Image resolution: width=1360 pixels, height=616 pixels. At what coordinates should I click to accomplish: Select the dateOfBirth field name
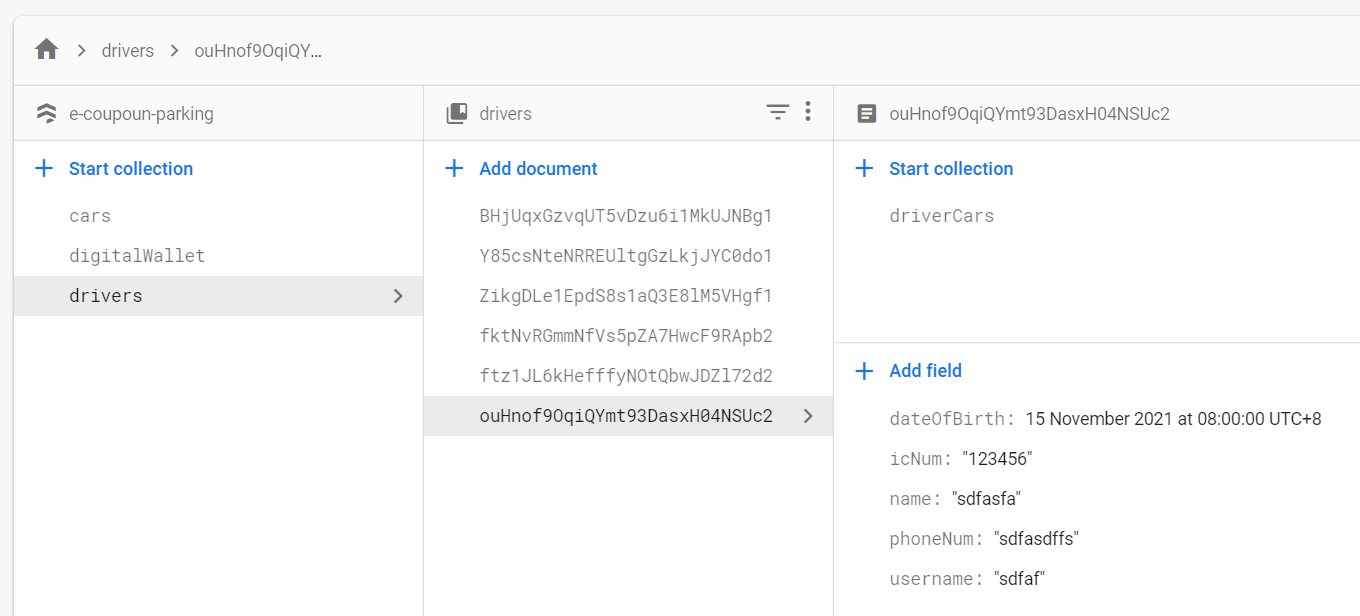952,419
